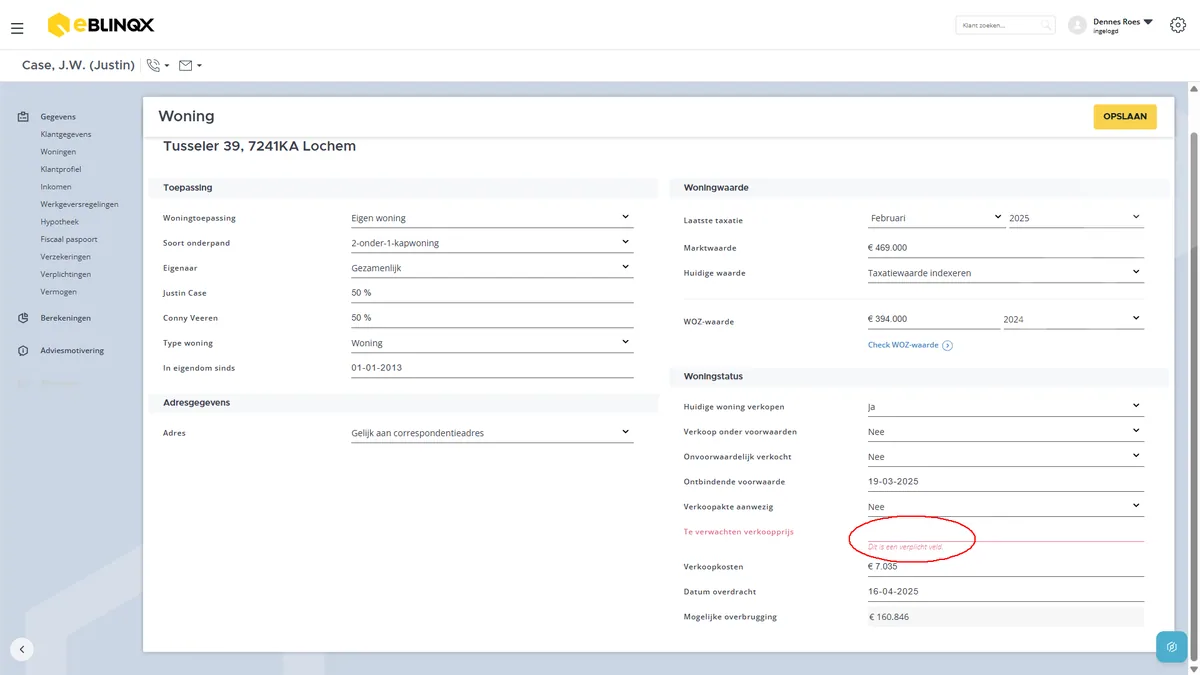The width and height of the screenshot is (1200, 675).
Task: Click the Verkoopkosten input field
Action: pos(1005,566)
